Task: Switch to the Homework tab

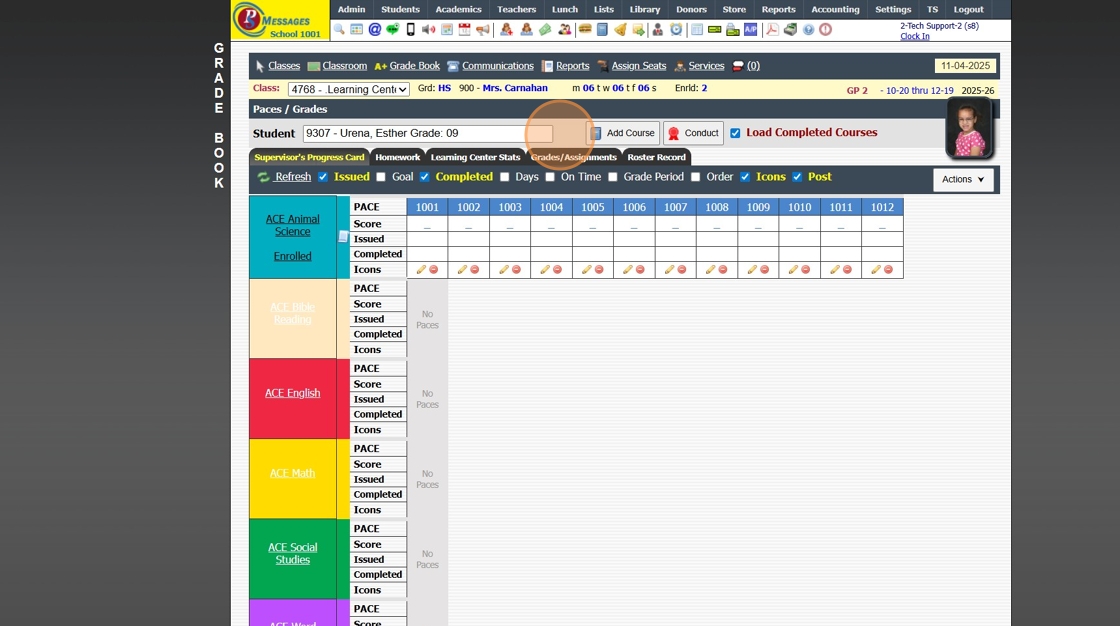Action: 397,157
